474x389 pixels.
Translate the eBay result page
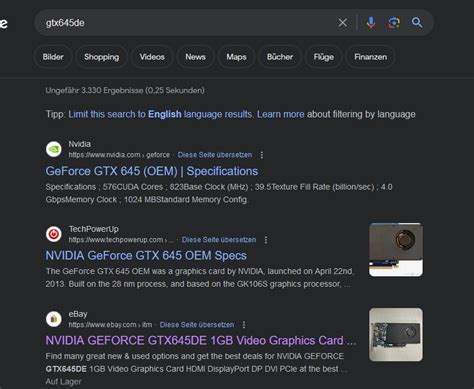197,325
